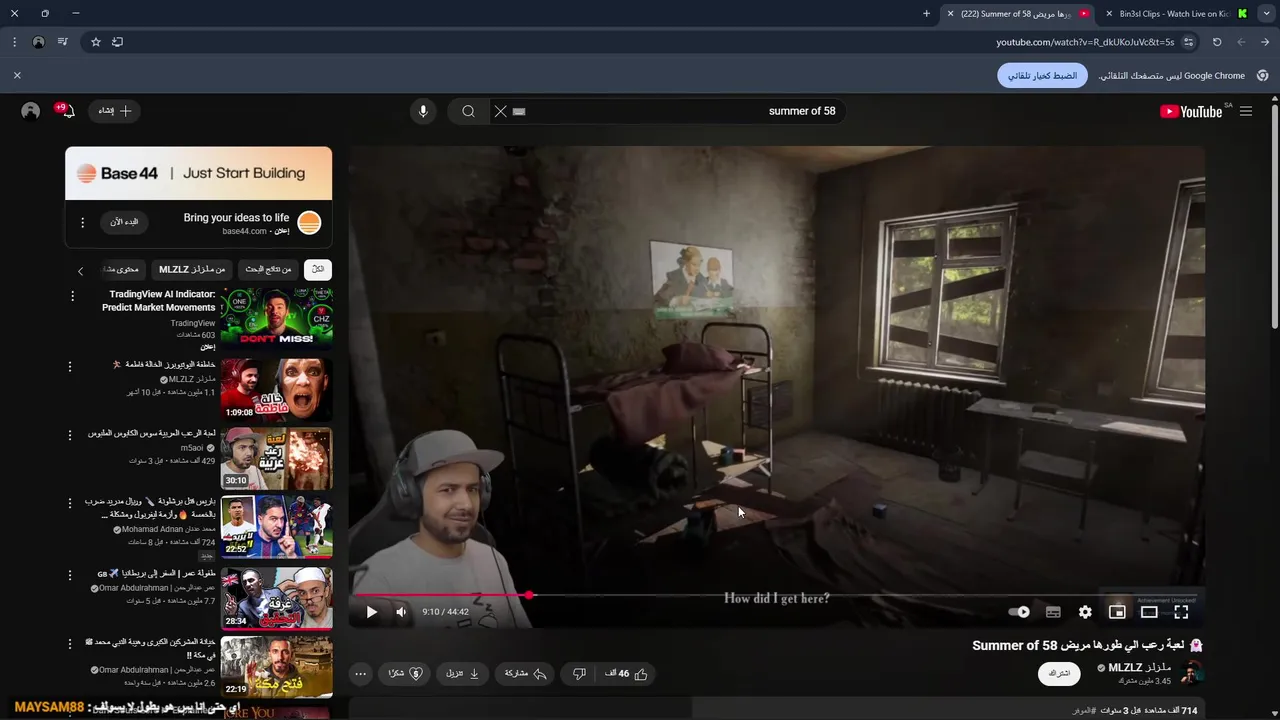Click the page vertical scrollbar
Image resolution: width=1280 pixels, height=720 pixels.
tap(1274, 215)
